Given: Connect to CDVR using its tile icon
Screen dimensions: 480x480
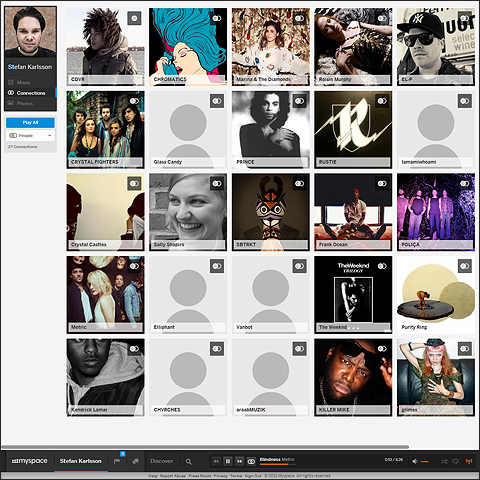Looking at the screenshot, I should pyautogui.click(x=134, y=18).
